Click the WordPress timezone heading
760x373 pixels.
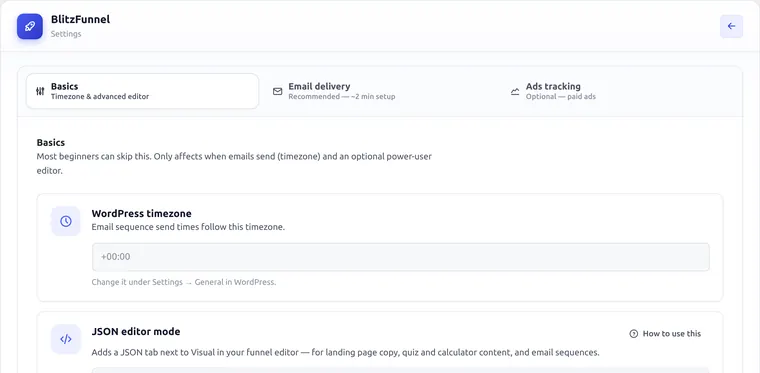point(142,214)
